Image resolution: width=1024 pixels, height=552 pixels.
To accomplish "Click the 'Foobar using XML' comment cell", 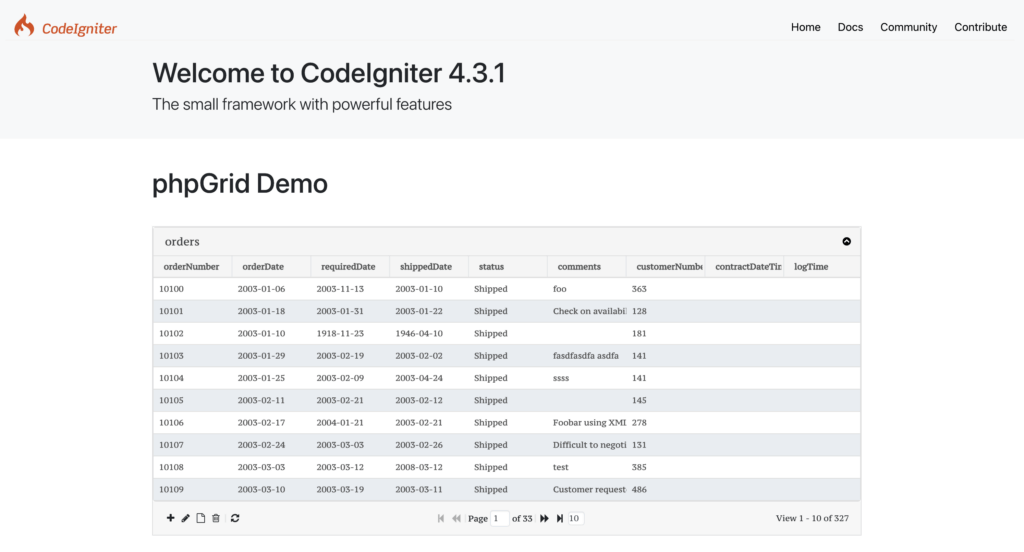I will [586, 423].
